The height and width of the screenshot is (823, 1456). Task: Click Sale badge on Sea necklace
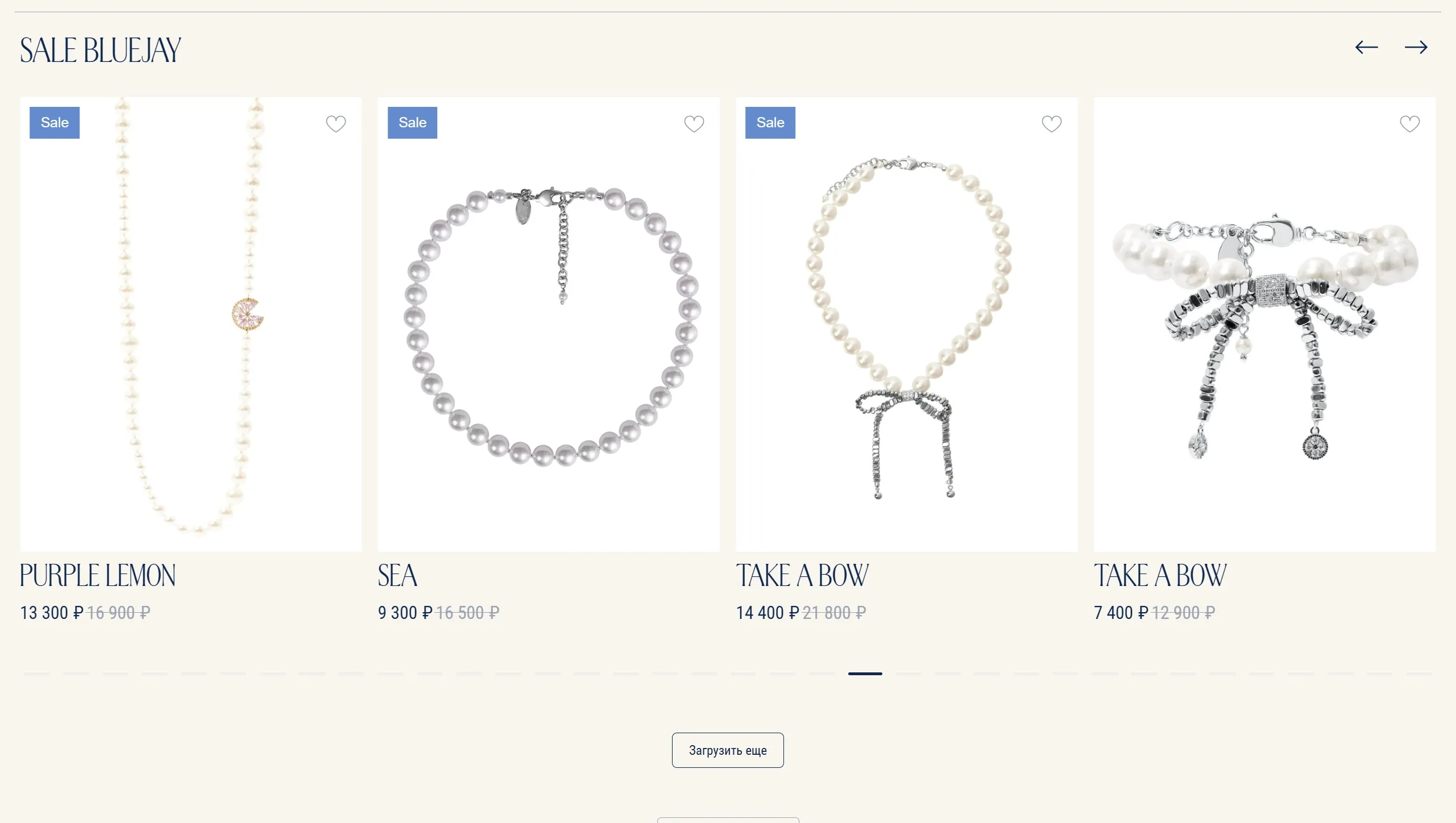pyautogui.click(x=412, y=123)
